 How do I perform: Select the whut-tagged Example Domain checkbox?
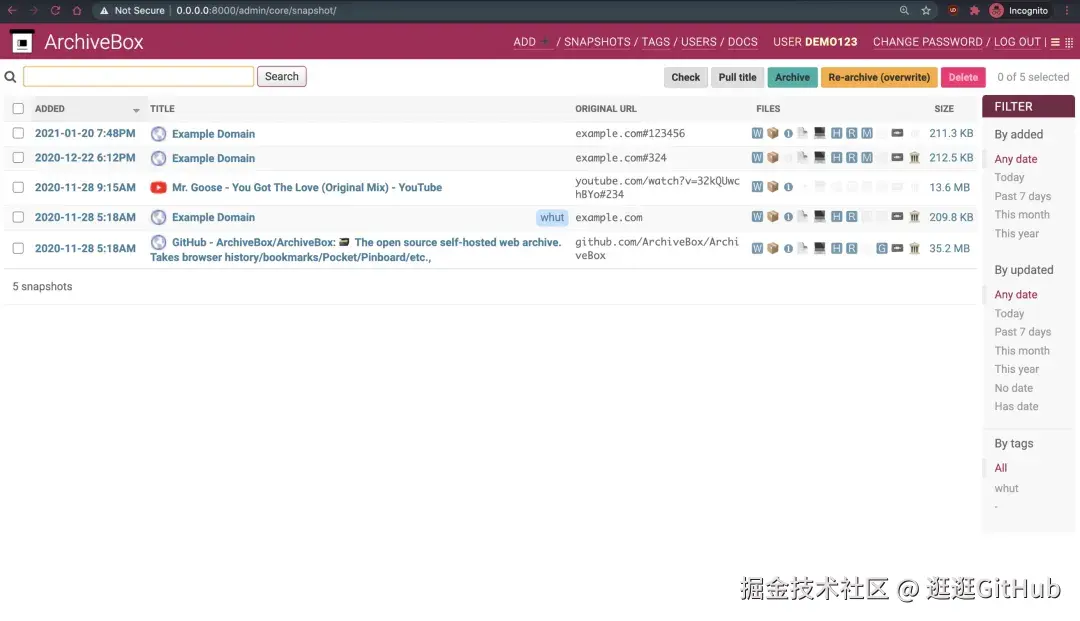[18, 217]
